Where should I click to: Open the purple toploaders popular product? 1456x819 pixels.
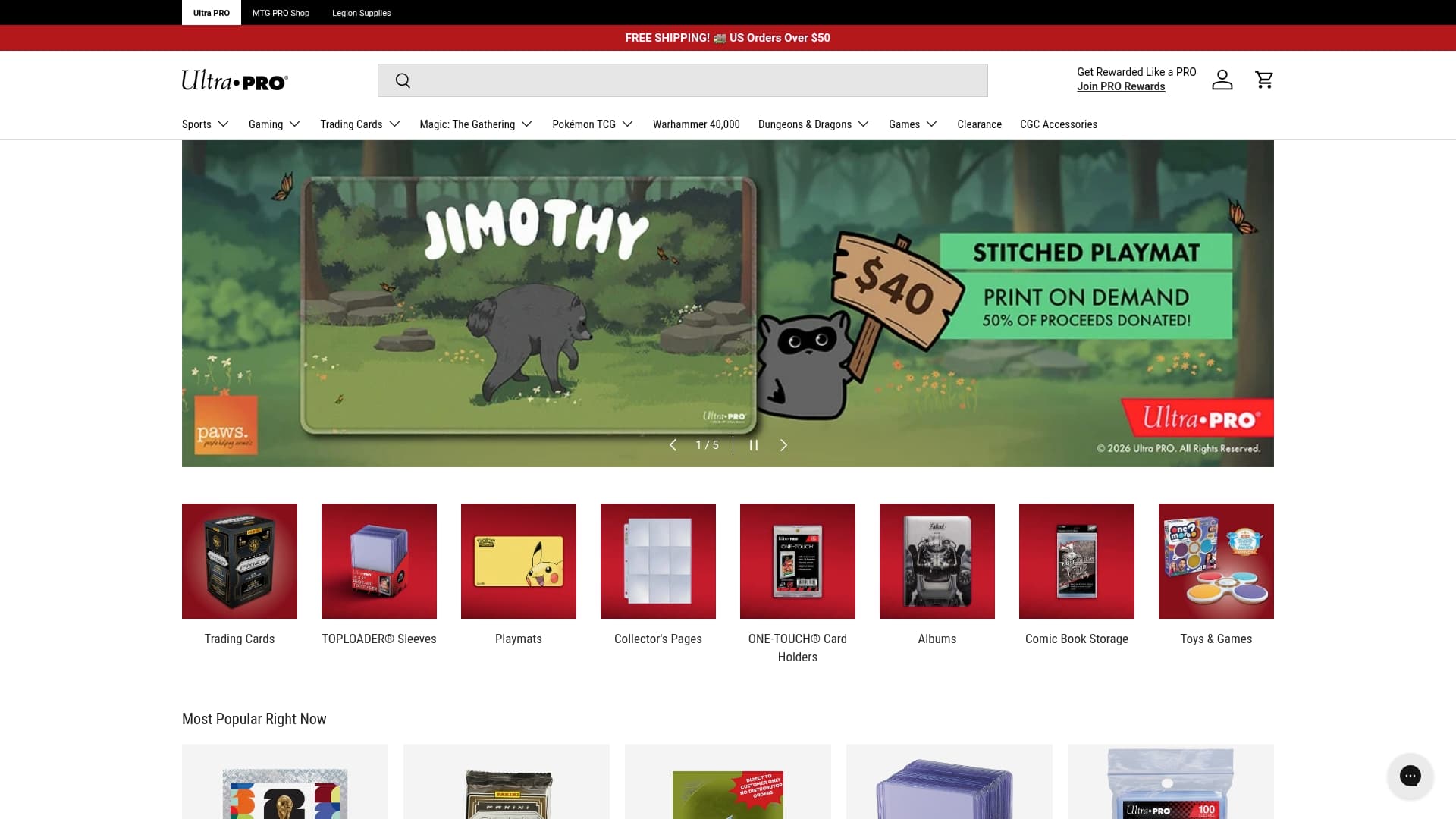coord(949,782)
